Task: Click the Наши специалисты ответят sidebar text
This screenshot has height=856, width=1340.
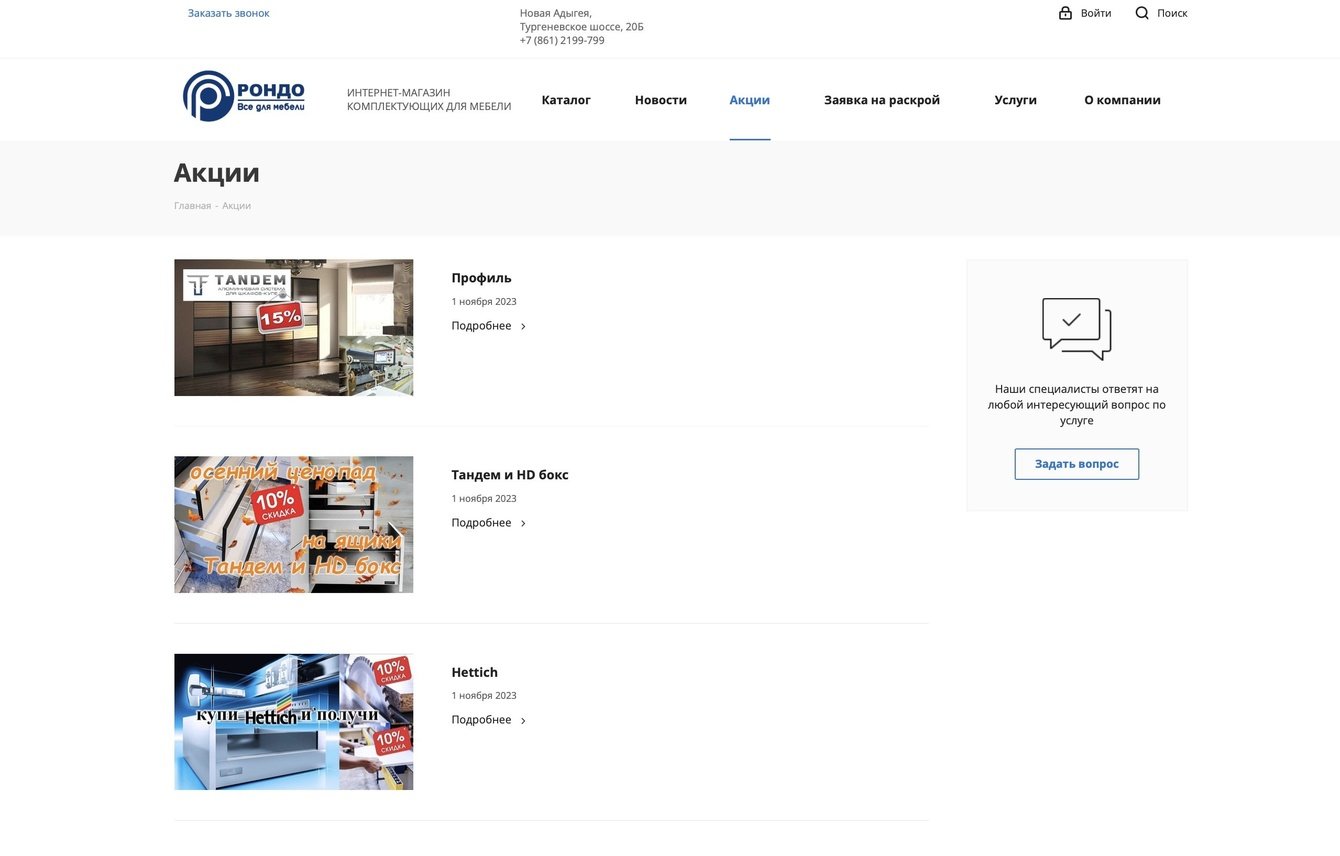Action: pos(1077,405)
